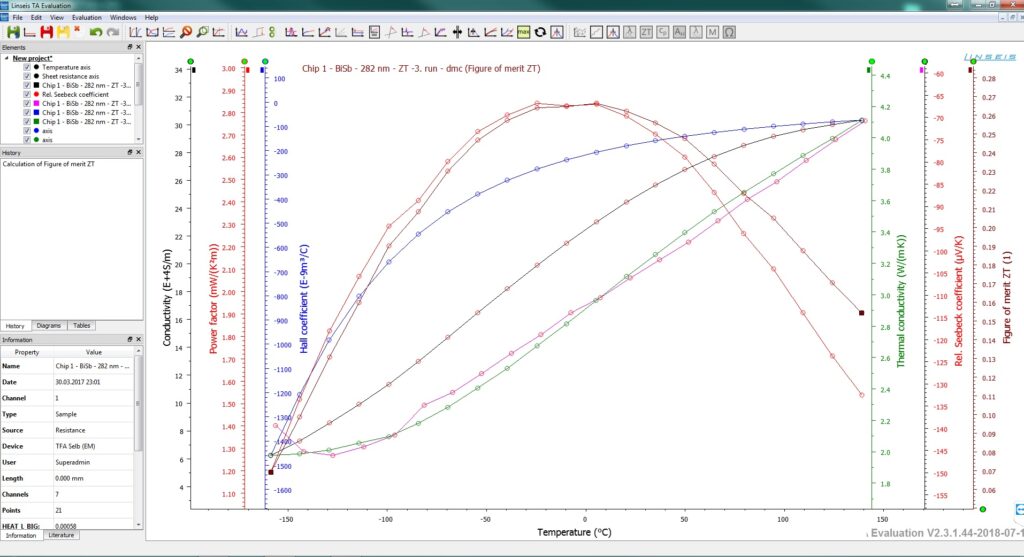Toggle checkbox of the blue circle axis entry
1024x557 pixels.
click(x=27, y=131)
